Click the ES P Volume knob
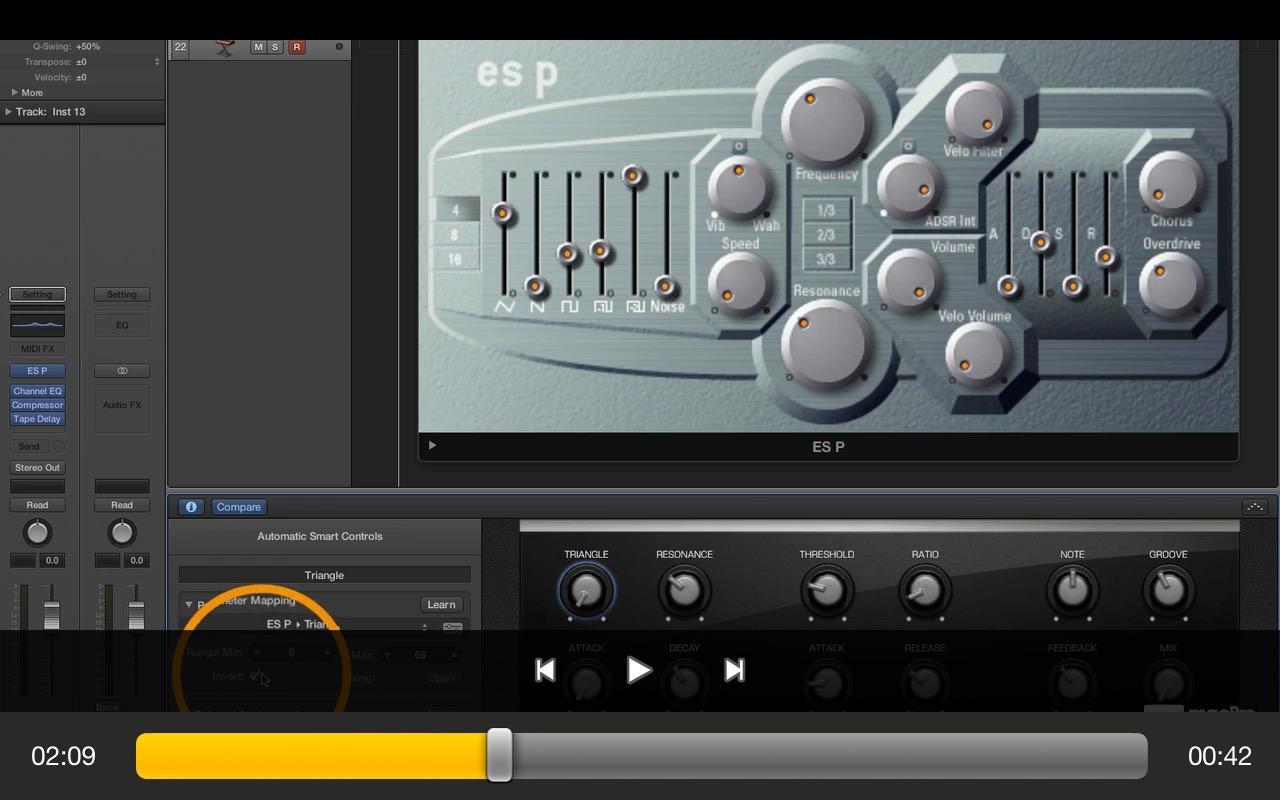 point(908,278)
